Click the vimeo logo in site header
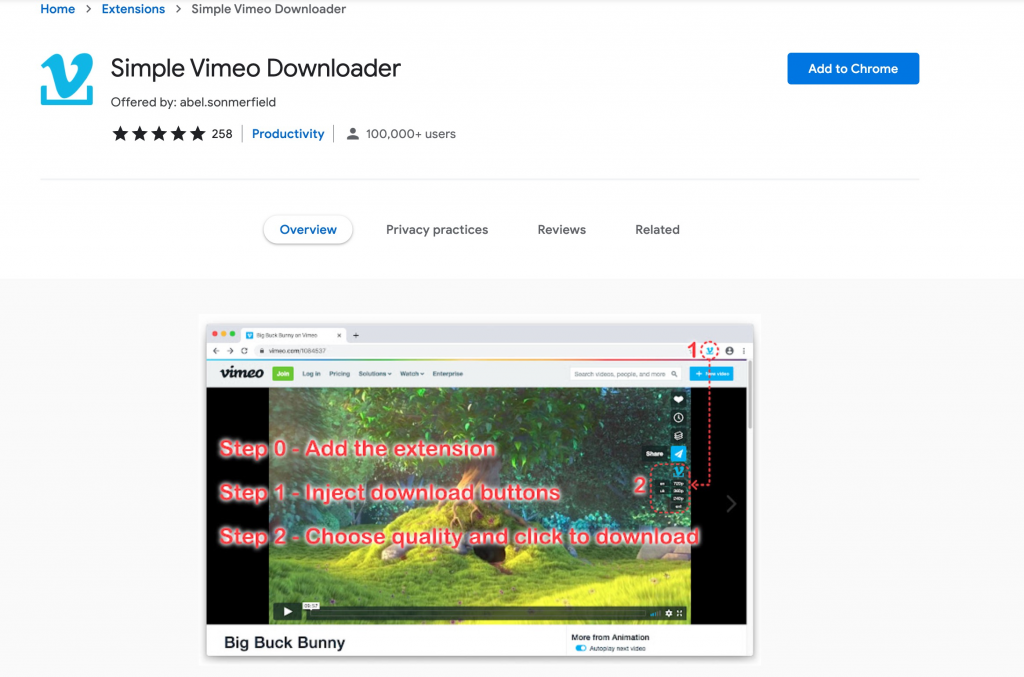Screen dimensions: 1024x677 pyautogui.click(x=242, y=373)
